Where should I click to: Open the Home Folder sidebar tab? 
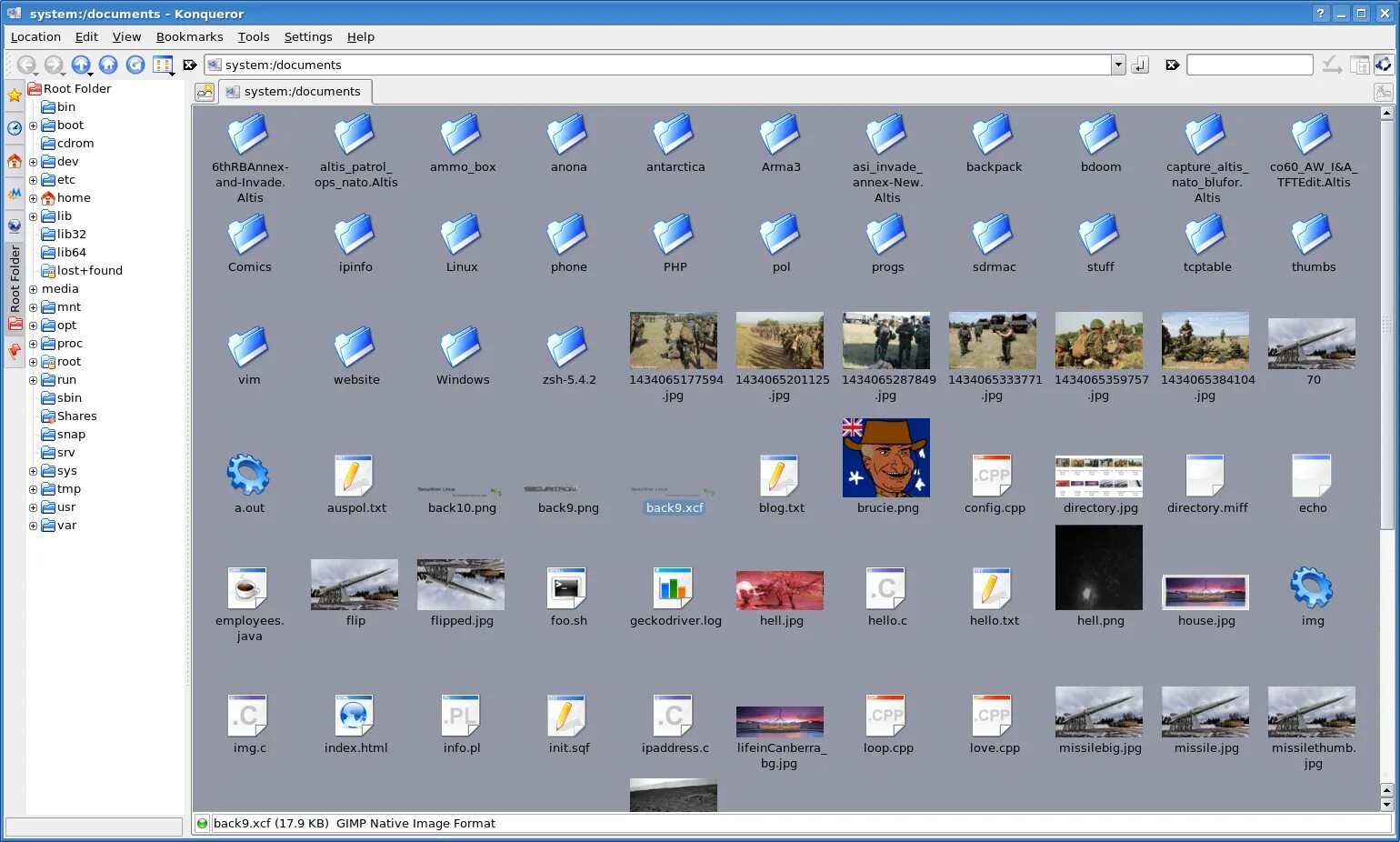15,161
